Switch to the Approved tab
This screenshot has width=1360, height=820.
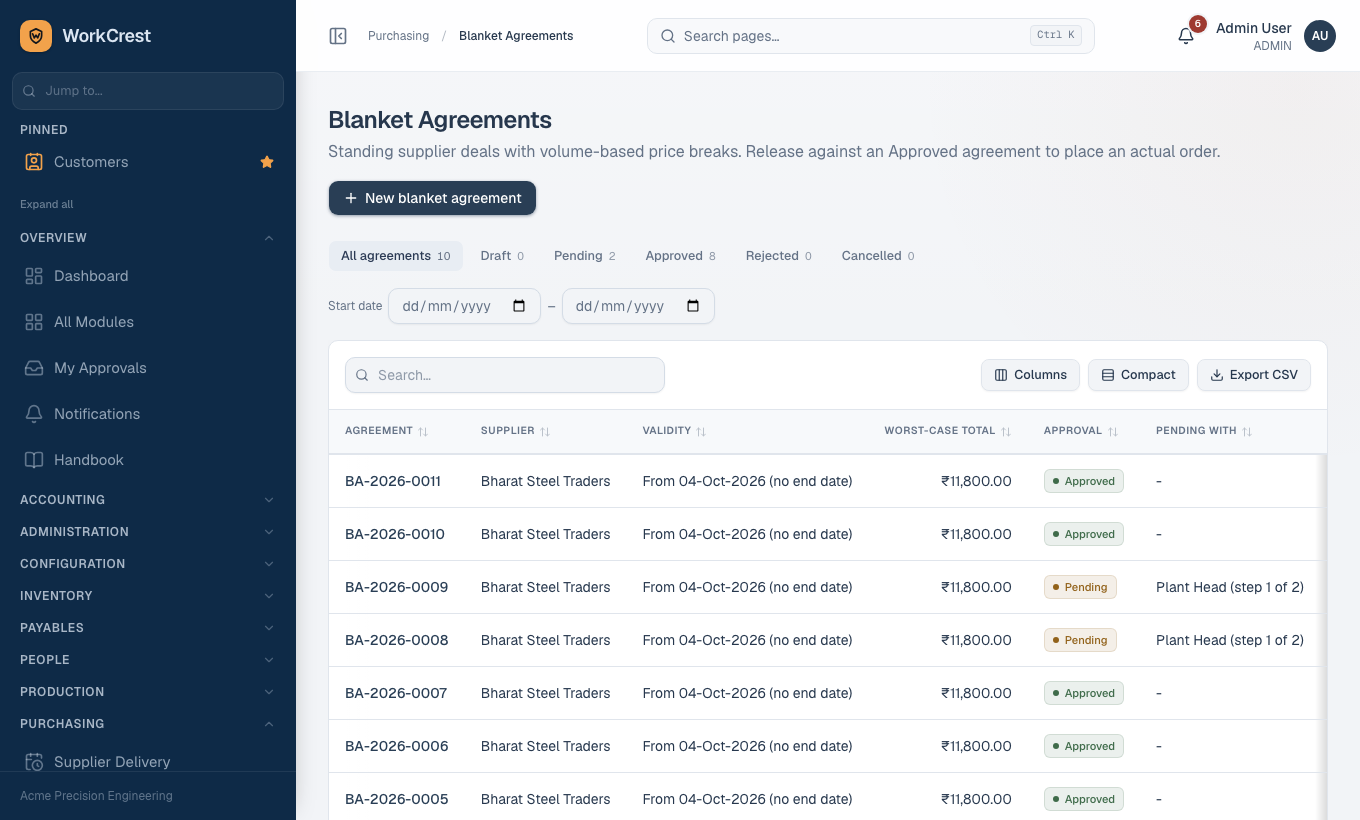pyautogui.click(x=680, y=256)
